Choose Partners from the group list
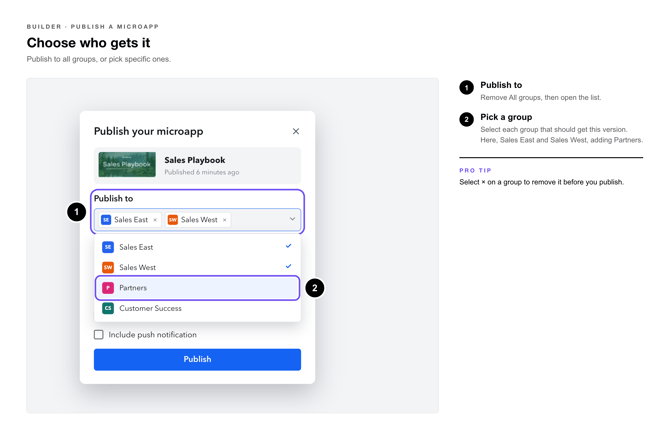The height and width of the screenshot is (430, 670). coord(197,288)
